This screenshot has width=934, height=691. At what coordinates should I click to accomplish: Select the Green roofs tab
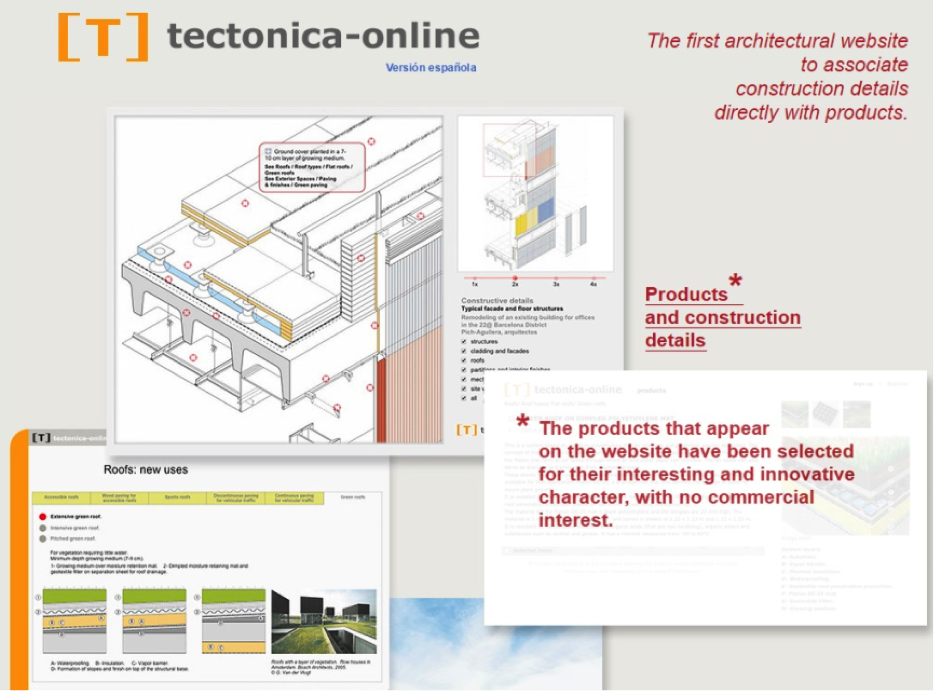click(x=353, y=497)
